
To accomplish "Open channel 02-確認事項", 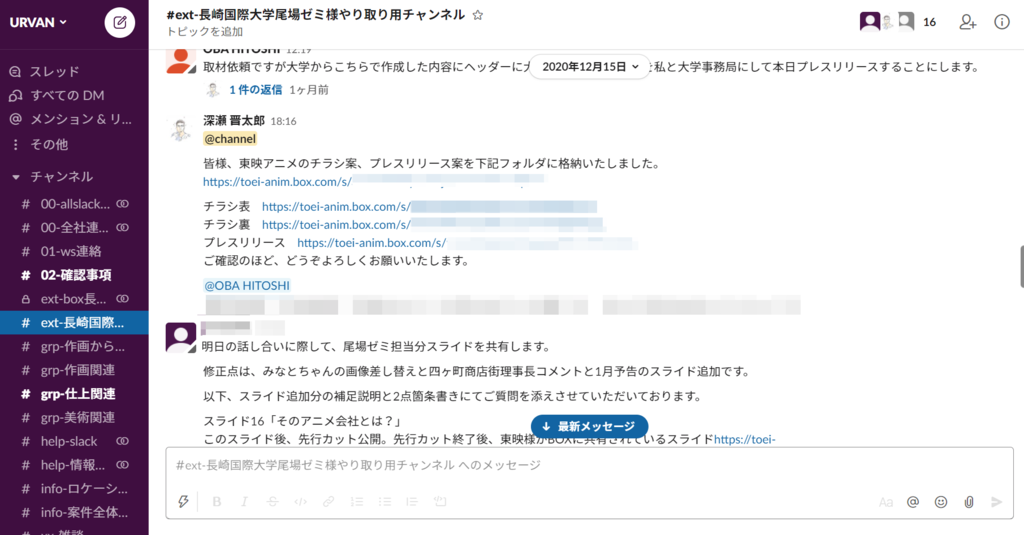I will point(74,275).
